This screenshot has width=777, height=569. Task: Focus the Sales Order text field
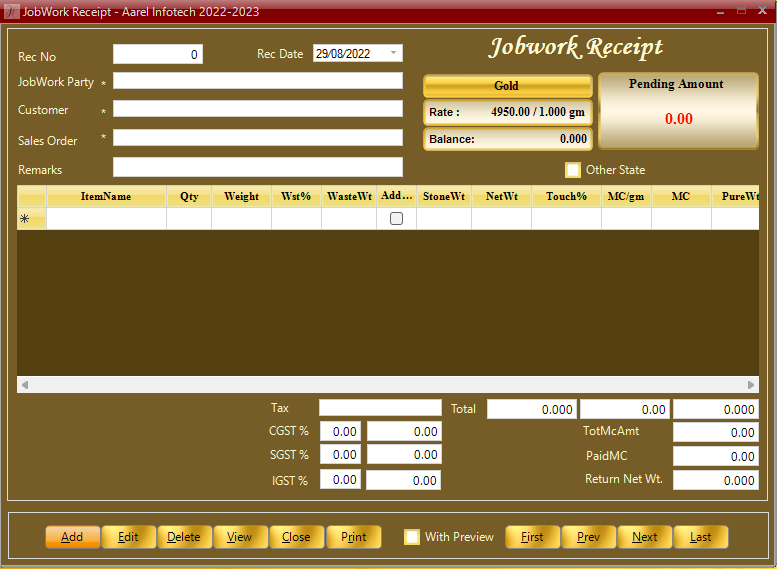258,138
